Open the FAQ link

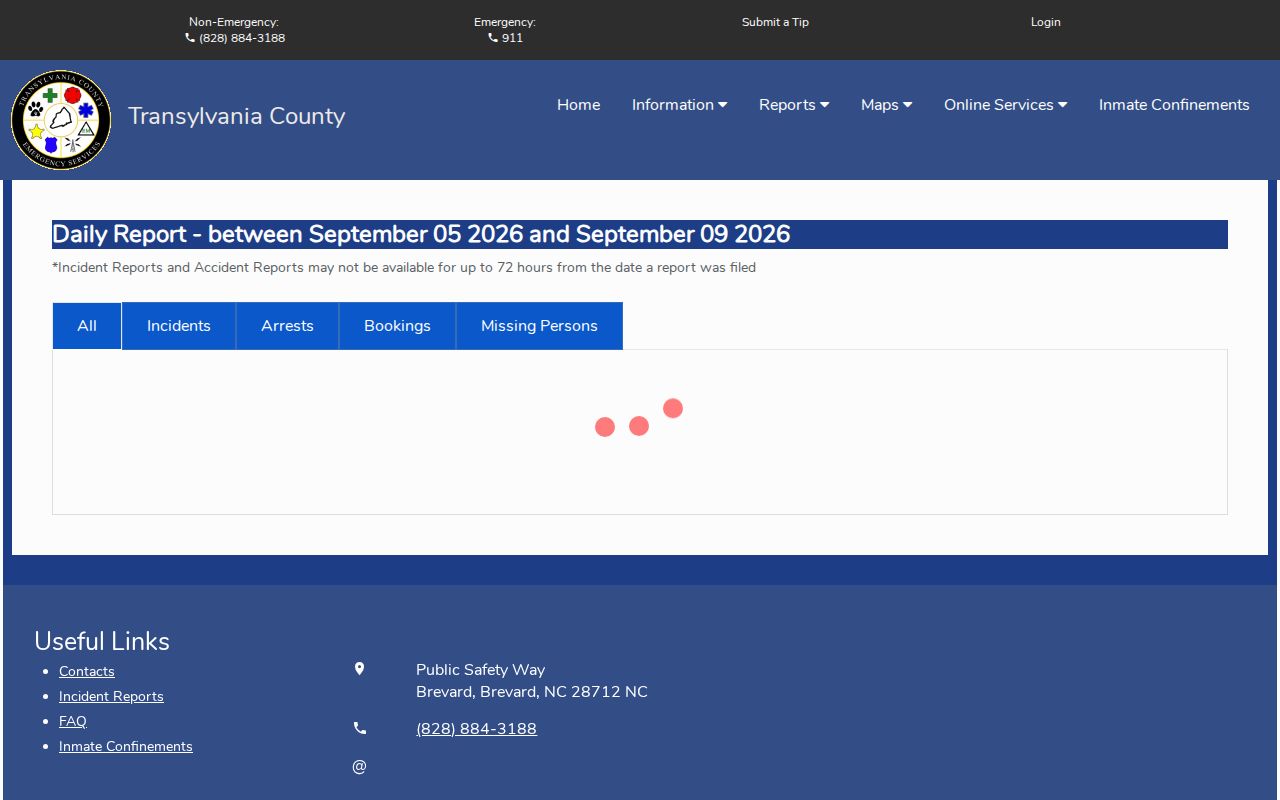(x=73, y=721)
